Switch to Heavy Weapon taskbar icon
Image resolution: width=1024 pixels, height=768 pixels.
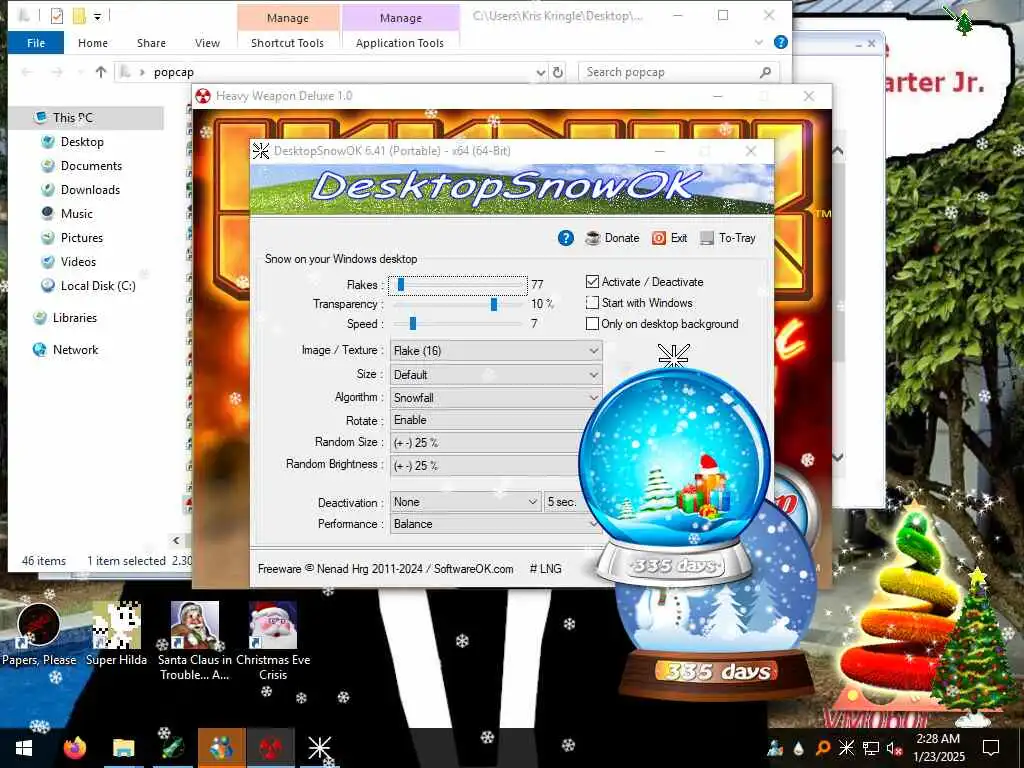[x=271, y=748]
